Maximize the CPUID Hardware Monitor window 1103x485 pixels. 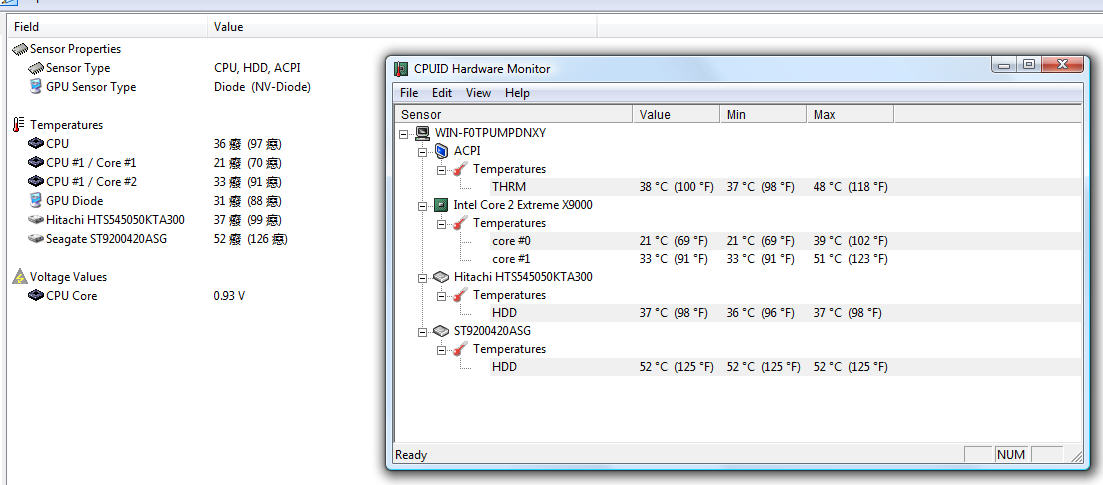[x=1029, y=65]
